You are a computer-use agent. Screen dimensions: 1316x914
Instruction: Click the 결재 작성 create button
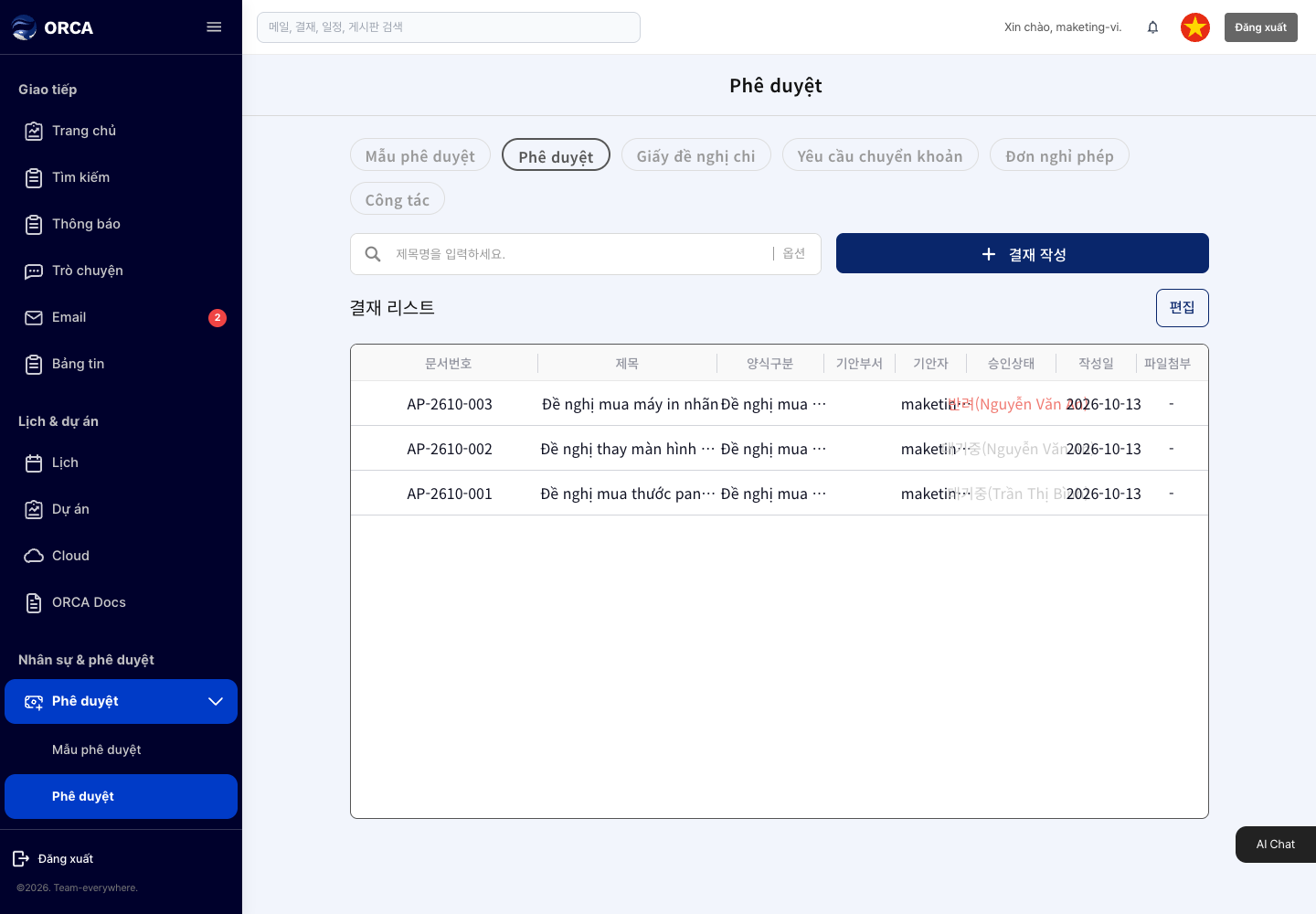(1023, 253)
